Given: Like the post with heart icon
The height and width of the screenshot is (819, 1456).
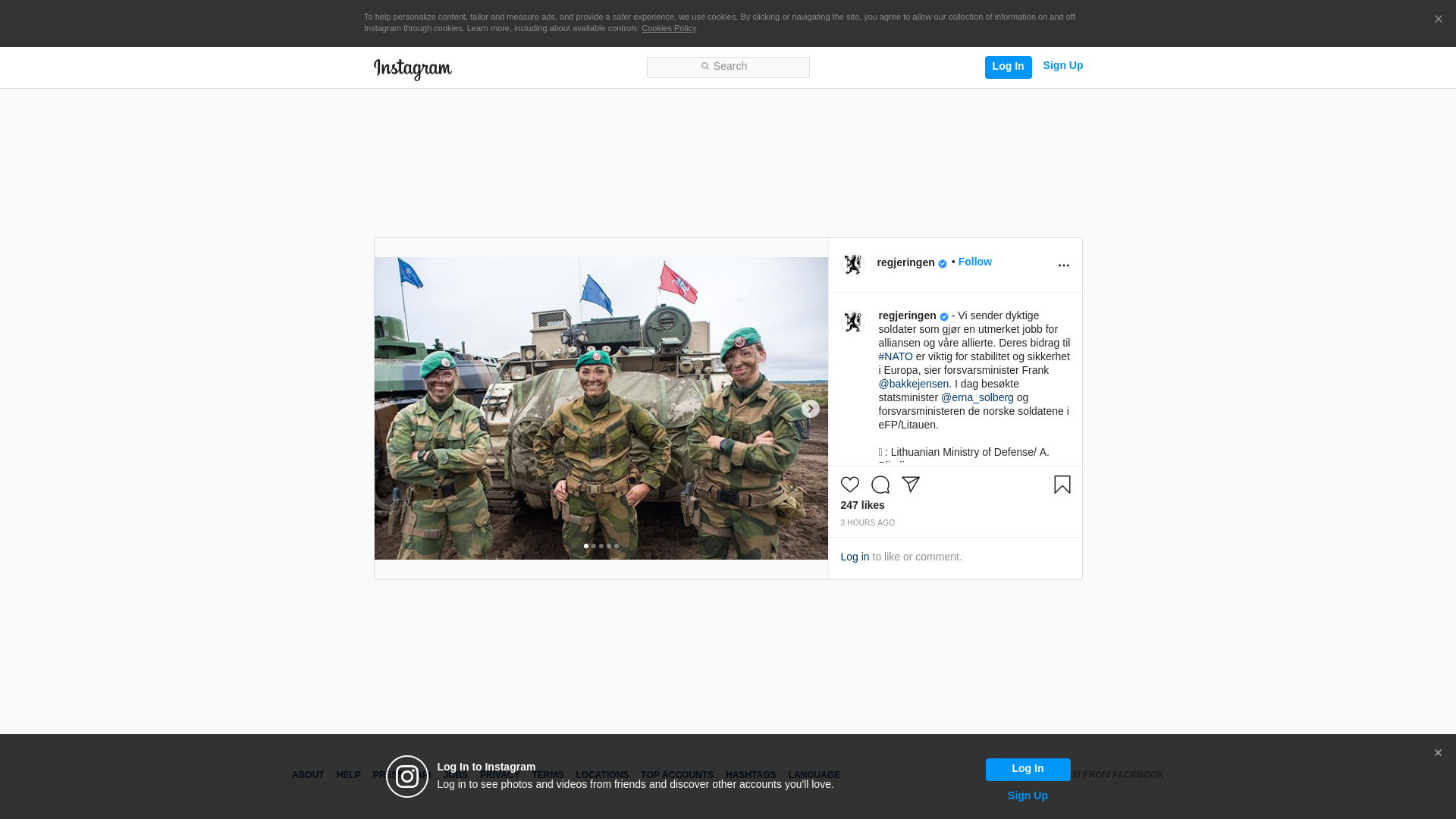Looking at the screenshot, I should [x=849, y=485].
